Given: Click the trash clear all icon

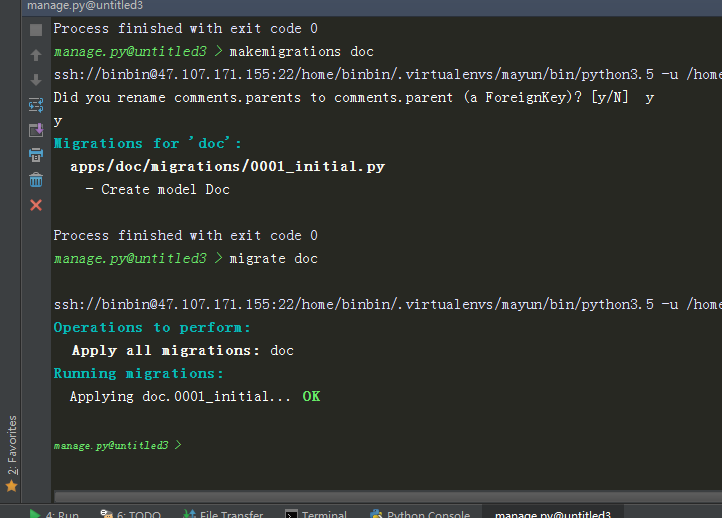Looking at the screenshot, I should (x=36, y=180).
